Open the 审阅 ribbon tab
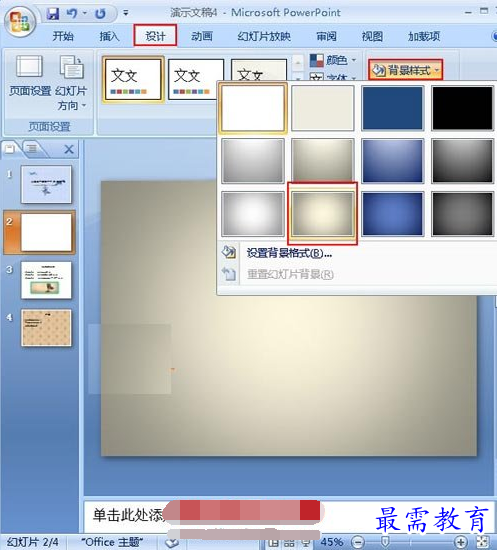This screenshot has width=497, height=551. (x=326, y=36)
